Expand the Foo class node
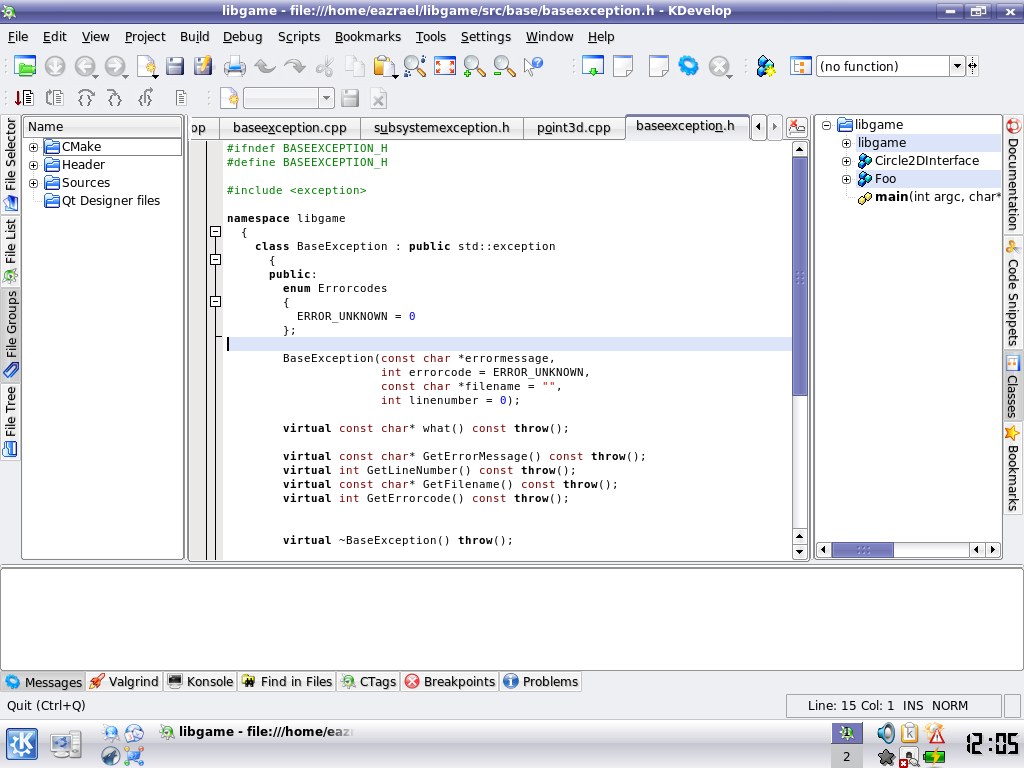 pos(846,179)
